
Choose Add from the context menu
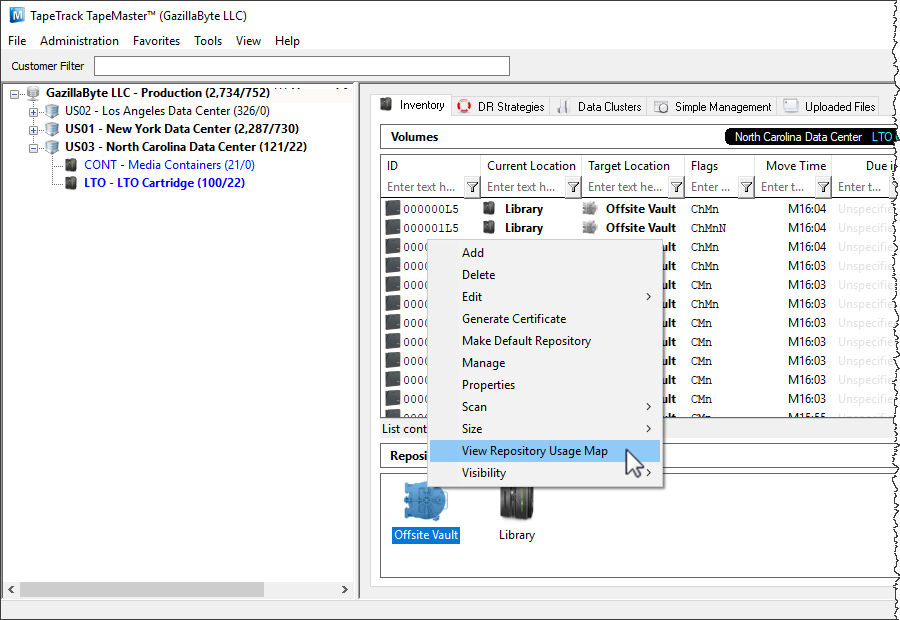545,253
